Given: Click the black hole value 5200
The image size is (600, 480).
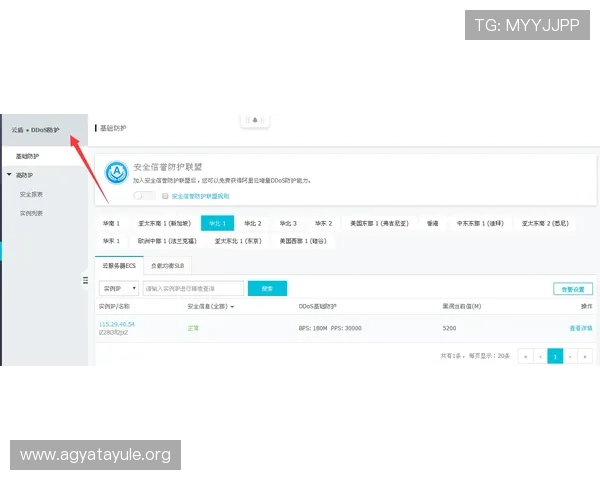Looking at the screenshot, I should pos(449,328).
